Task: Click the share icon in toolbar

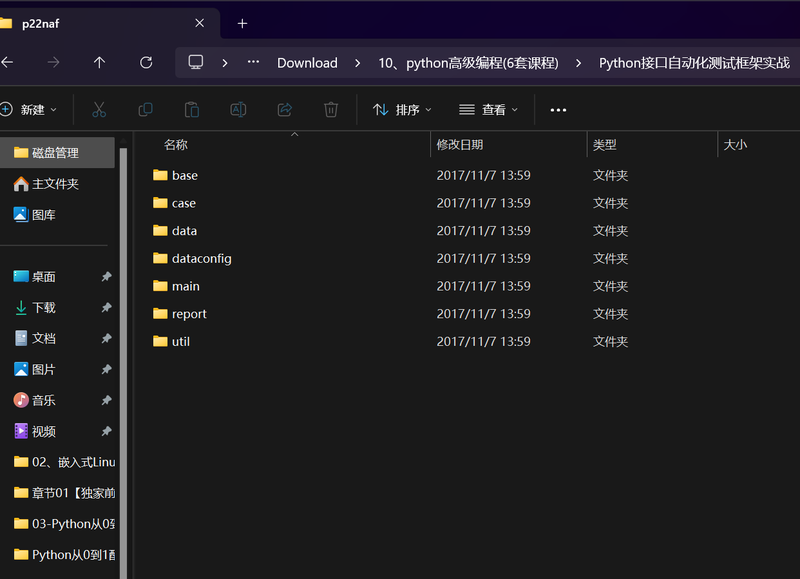Action: [284, 110]
